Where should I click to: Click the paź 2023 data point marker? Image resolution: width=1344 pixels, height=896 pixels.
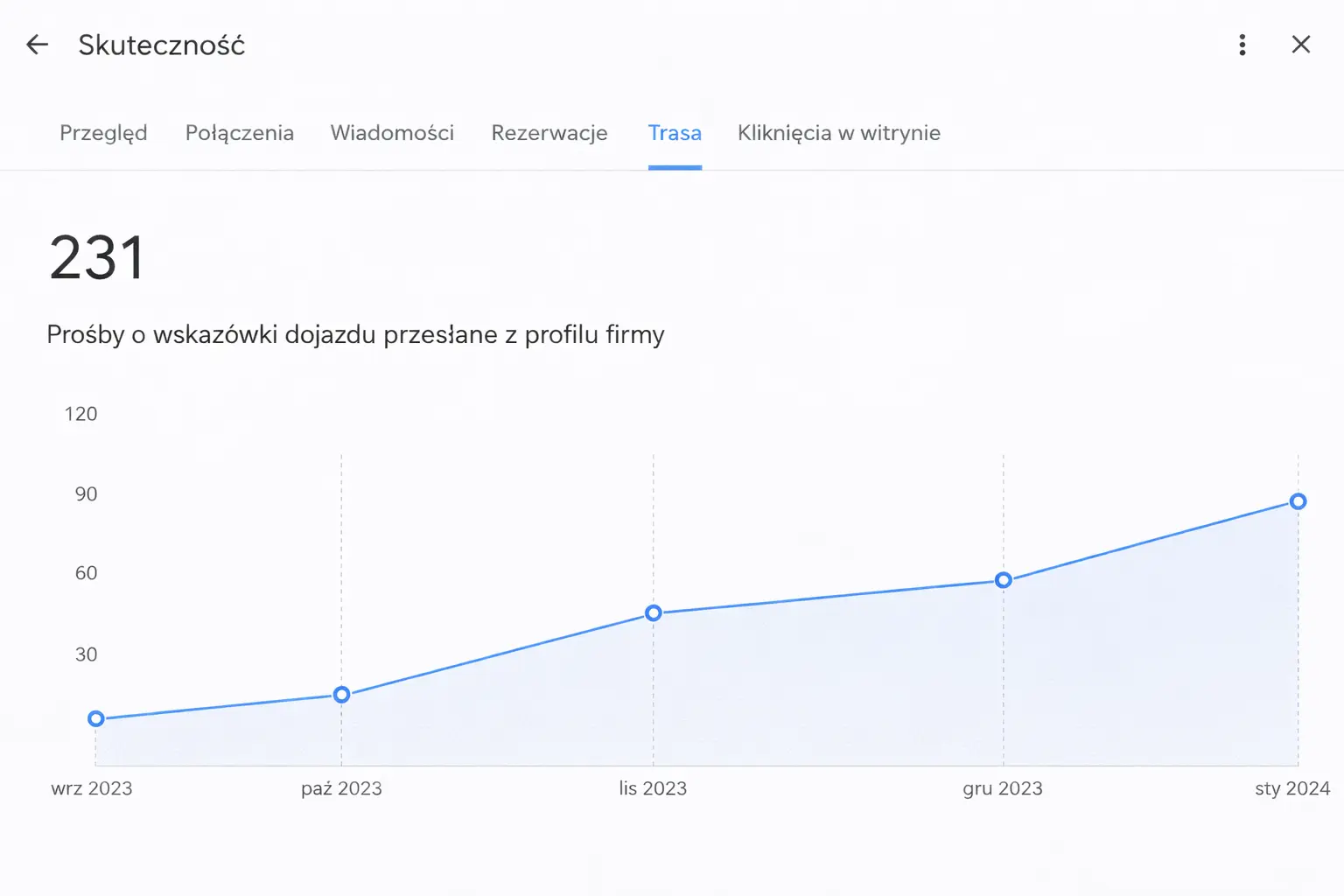coord(340,694)
